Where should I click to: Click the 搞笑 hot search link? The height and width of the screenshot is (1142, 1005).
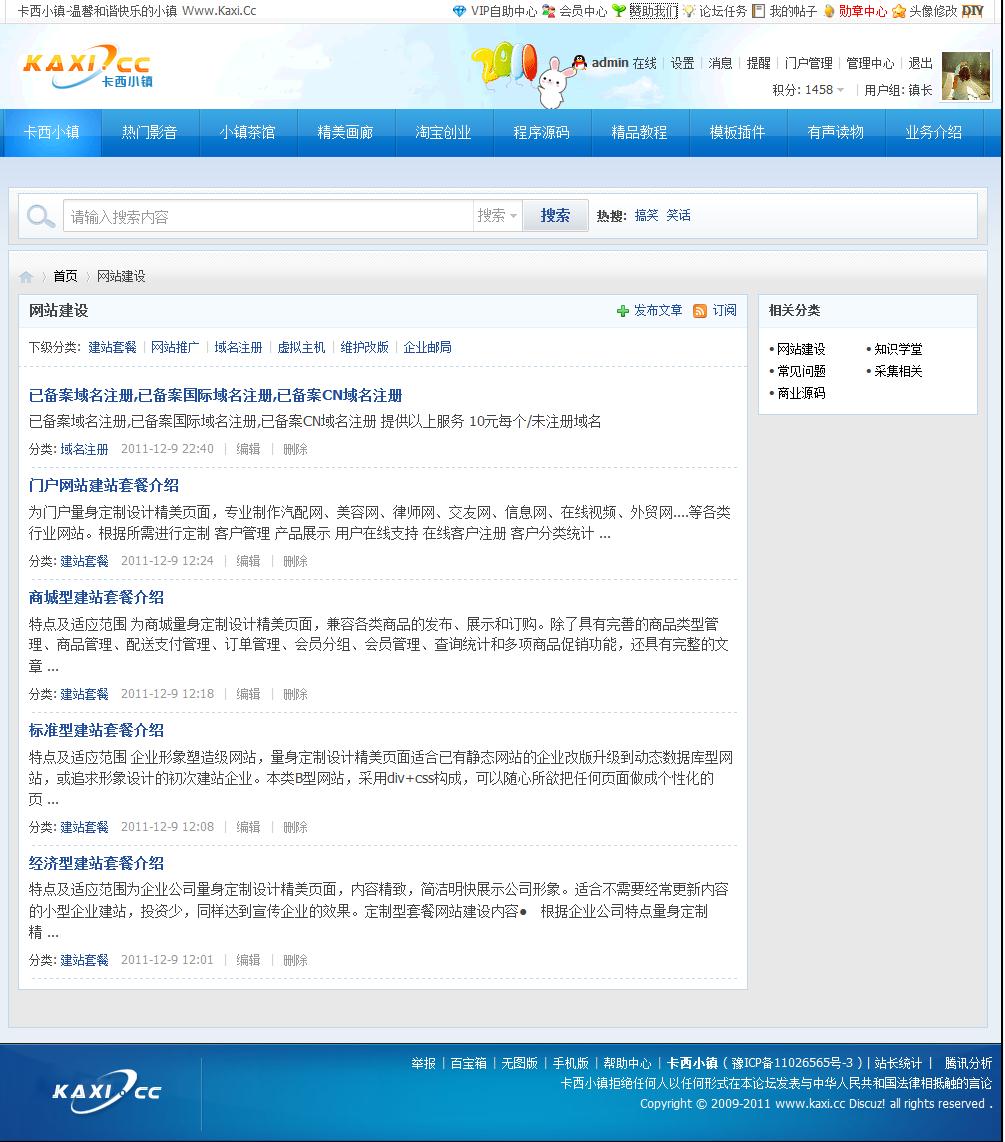tap(646, 216)
